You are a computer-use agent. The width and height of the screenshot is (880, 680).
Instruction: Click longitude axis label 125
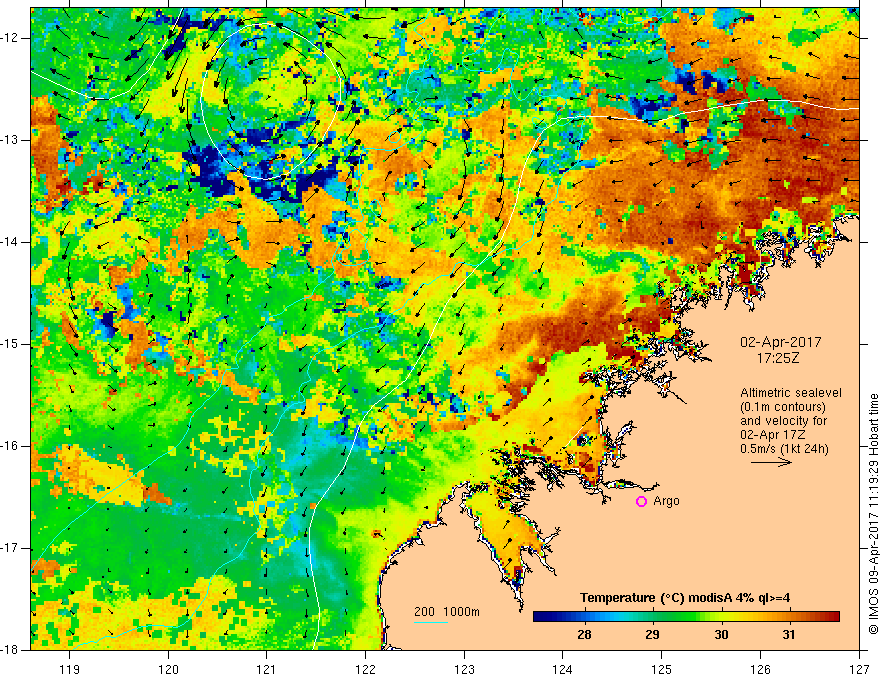tap(662, 669)
